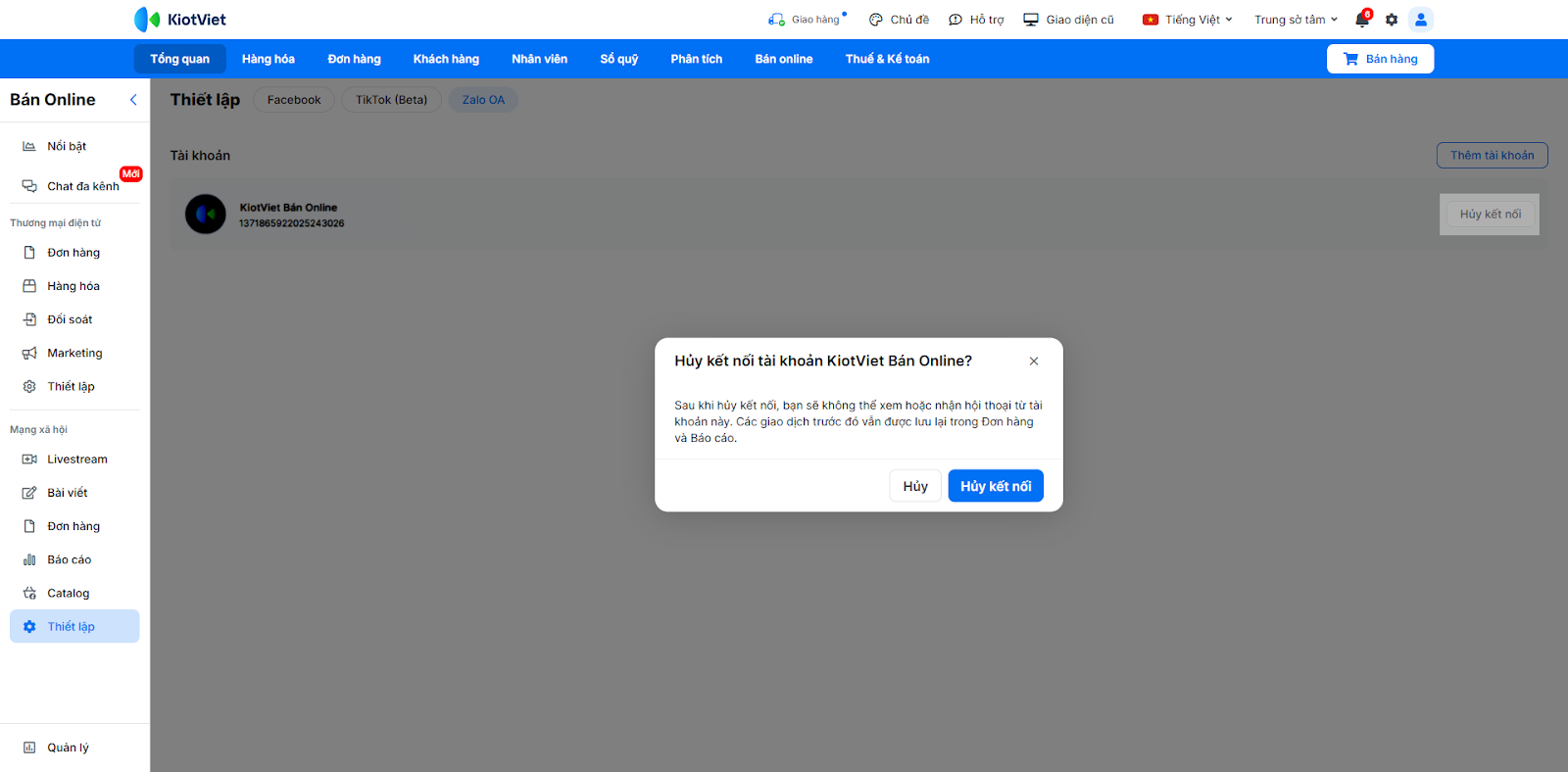Click Thêm tài khoản button
1568x772 pixels.
coord(1493,156)
